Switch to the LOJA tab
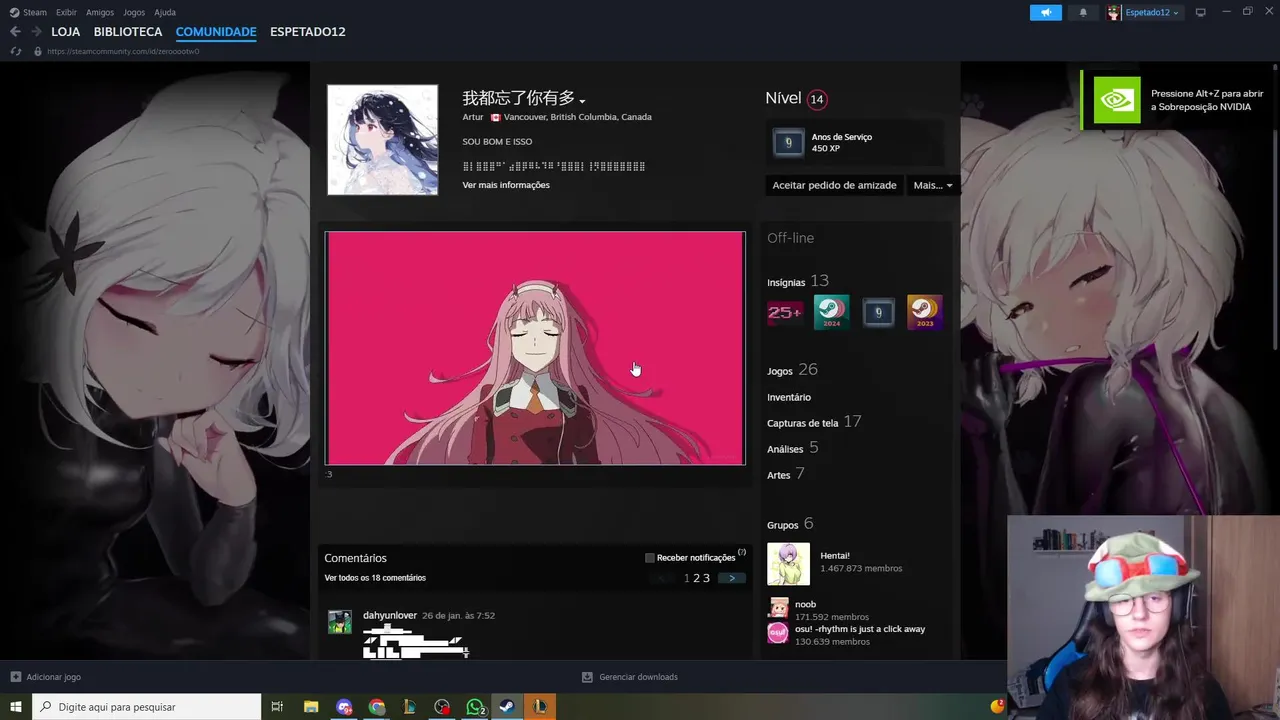Viewport: 1280px width, 720px height. [66, 32]
